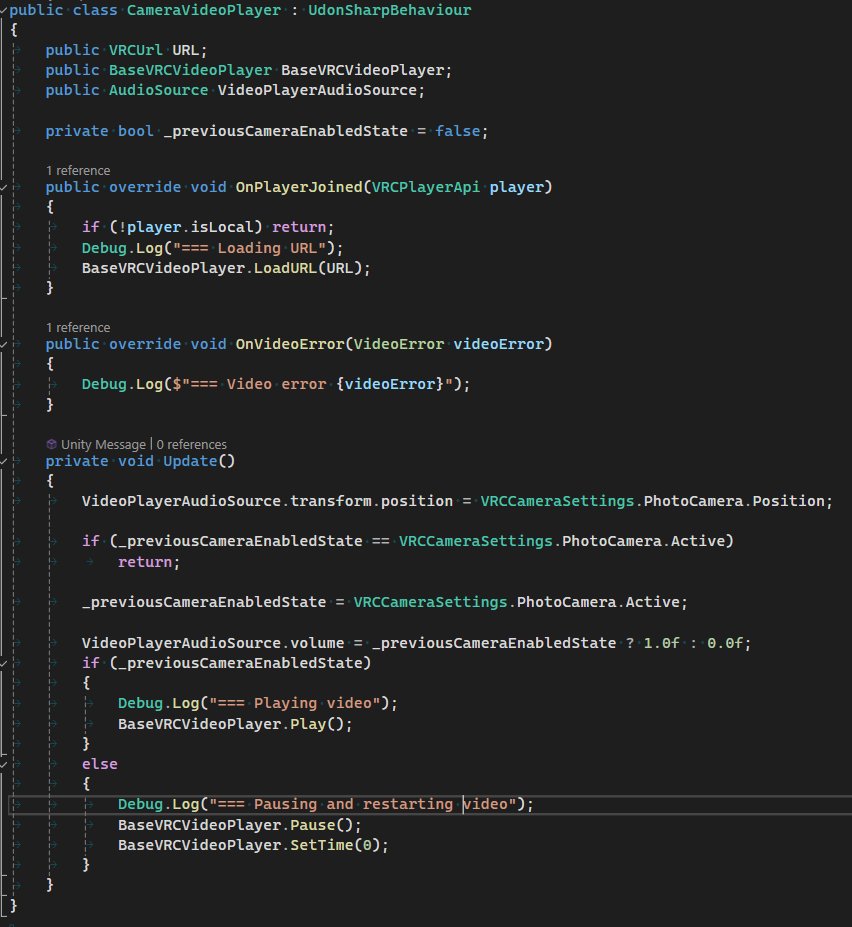Screen dimensions: 852x927
Task: Click the 'private' keyword before bool
Action: pos(77,131)
